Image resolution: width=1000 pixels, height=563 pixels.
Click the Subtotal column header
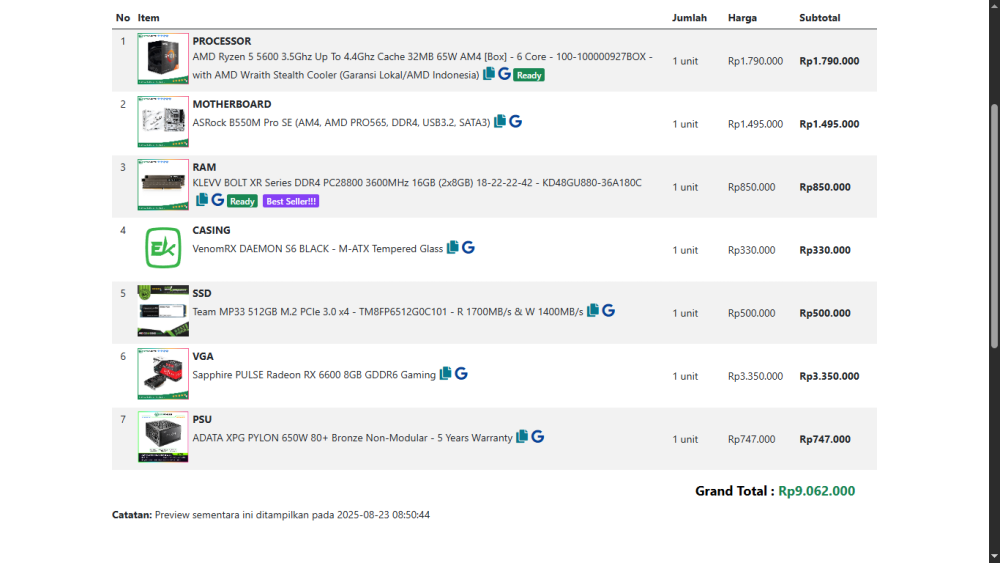[820, 18]
